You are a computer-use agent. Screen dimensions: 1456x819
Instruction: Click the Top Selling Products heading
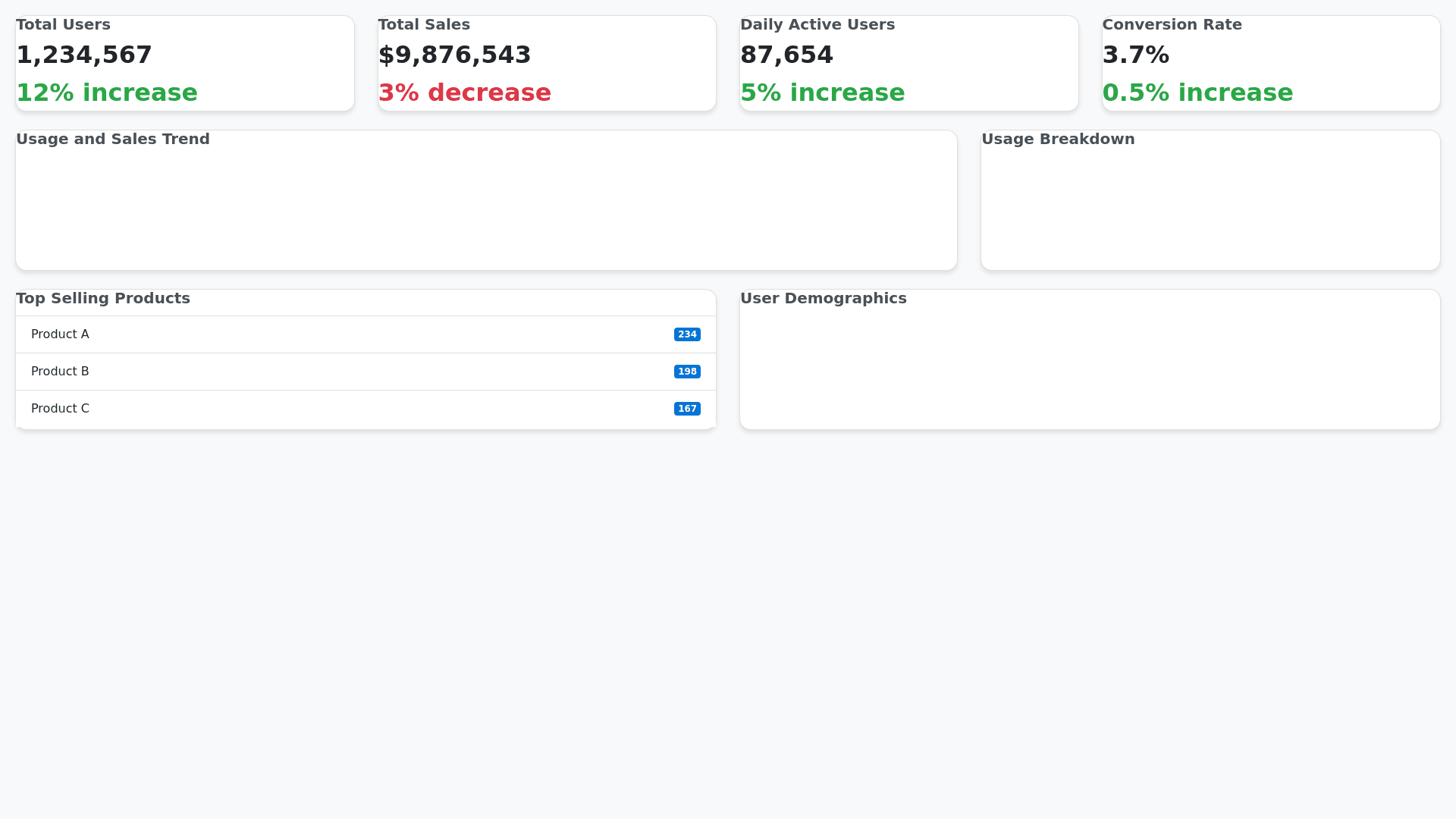pyautogui.click(x=103, y=299)
